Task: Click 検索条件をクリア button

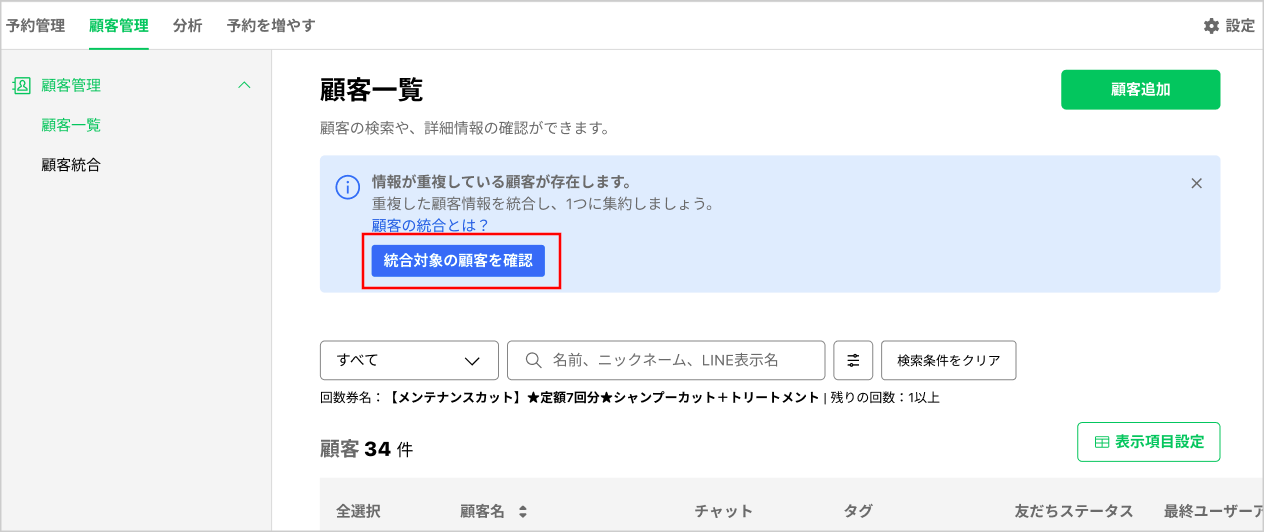Action: (x=948, y=360)
